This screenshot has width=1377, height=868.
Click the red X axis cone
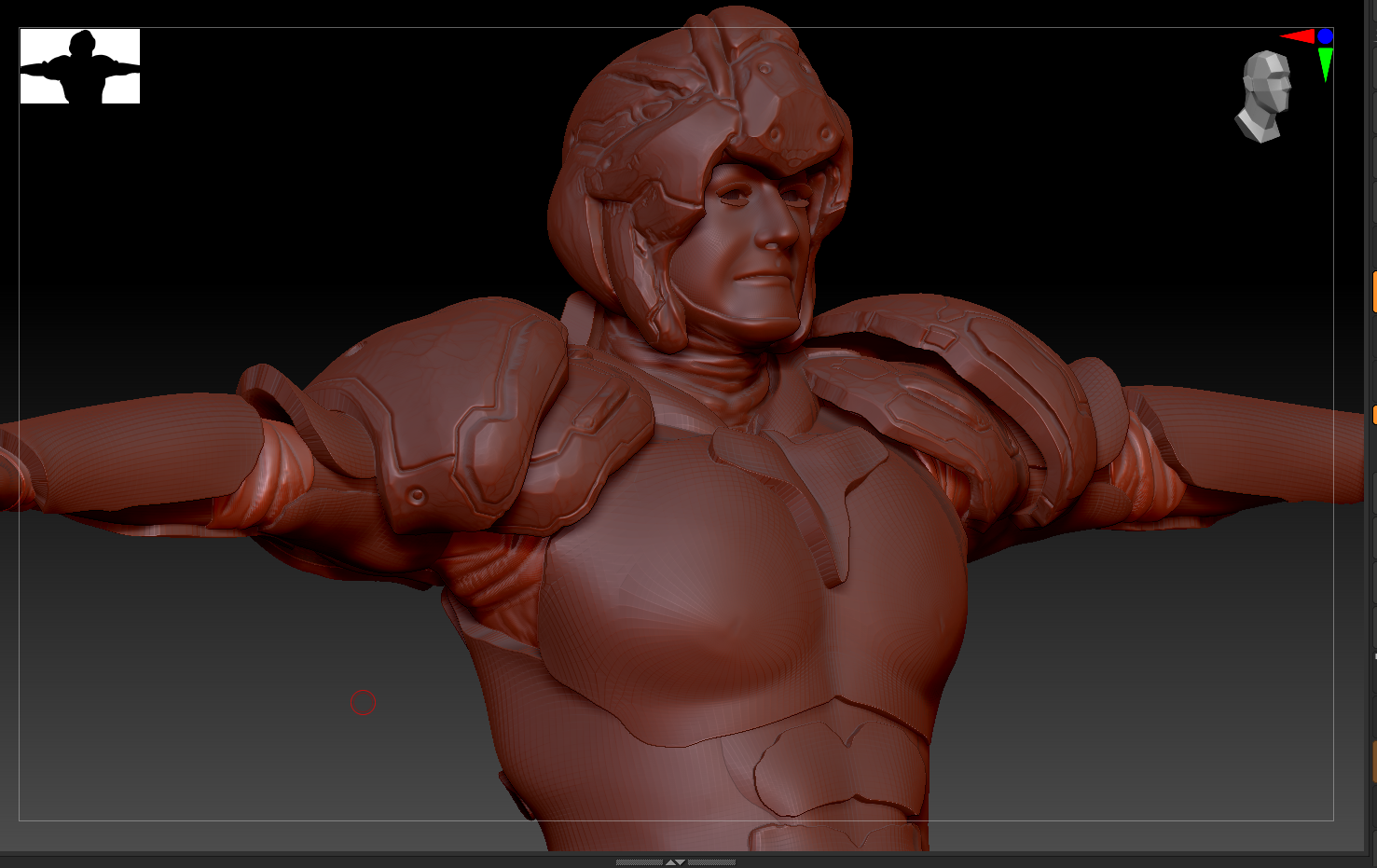pos(1297,36)
